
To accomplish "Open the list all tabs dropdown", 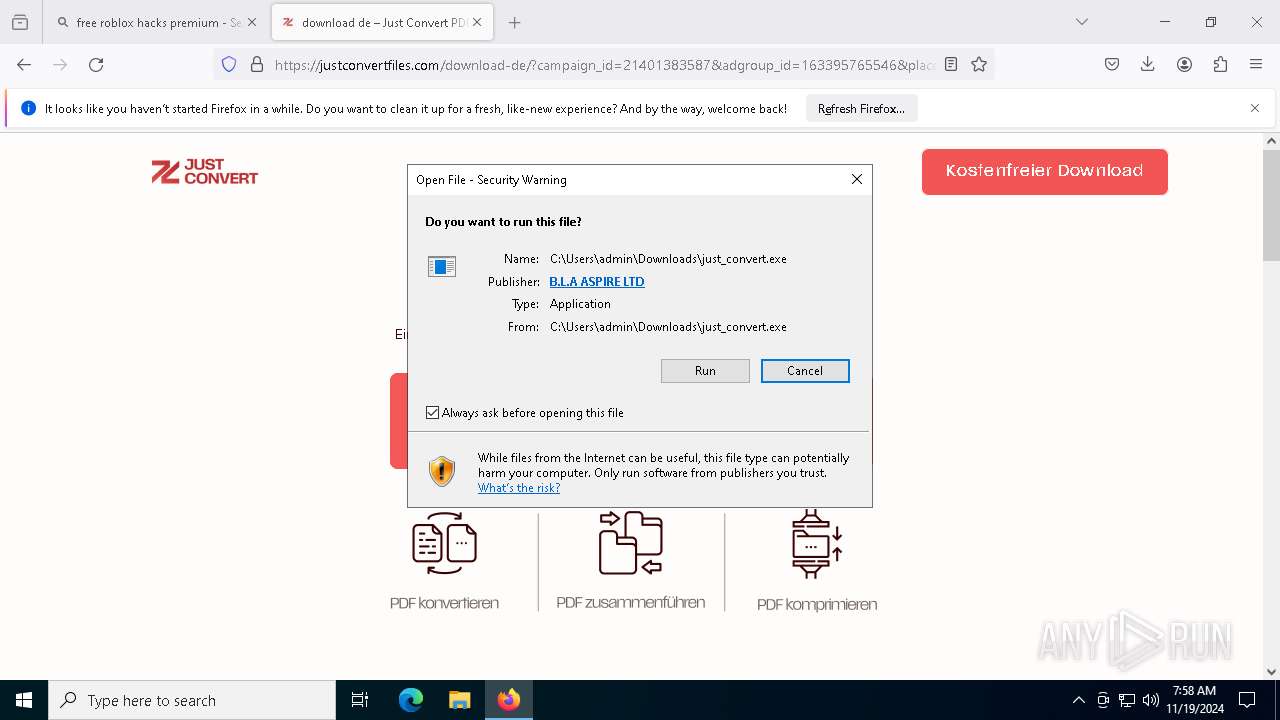I will coord(1082,22).
